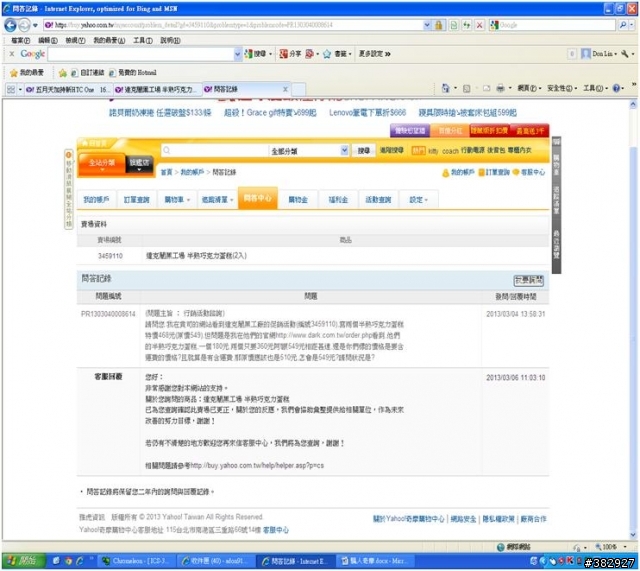Click the browser Back arrow button
640x571 pixels.
coord(11,25)
